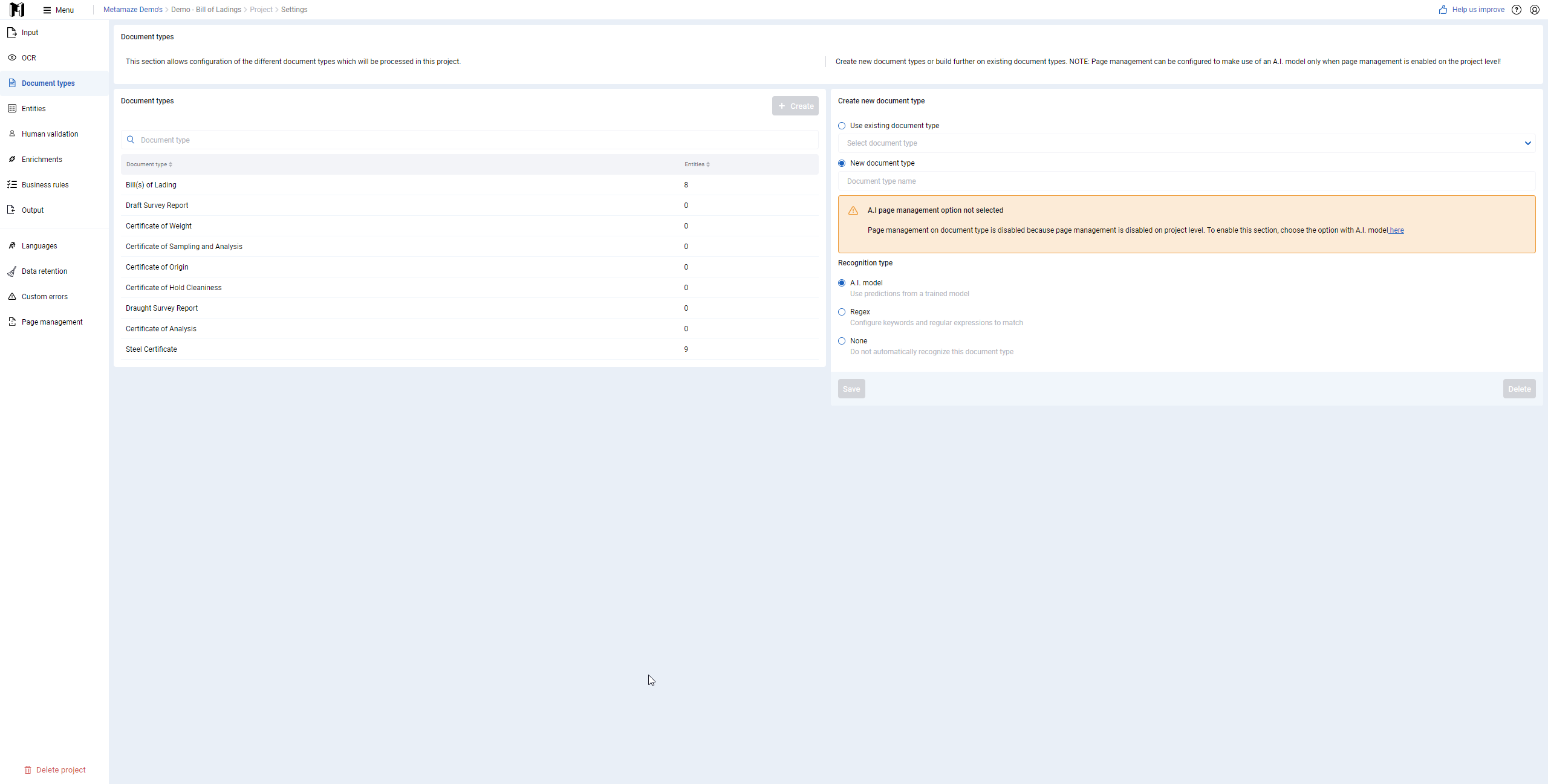Click the thumbs-up Help us improve icon

tap(1443, 10)
